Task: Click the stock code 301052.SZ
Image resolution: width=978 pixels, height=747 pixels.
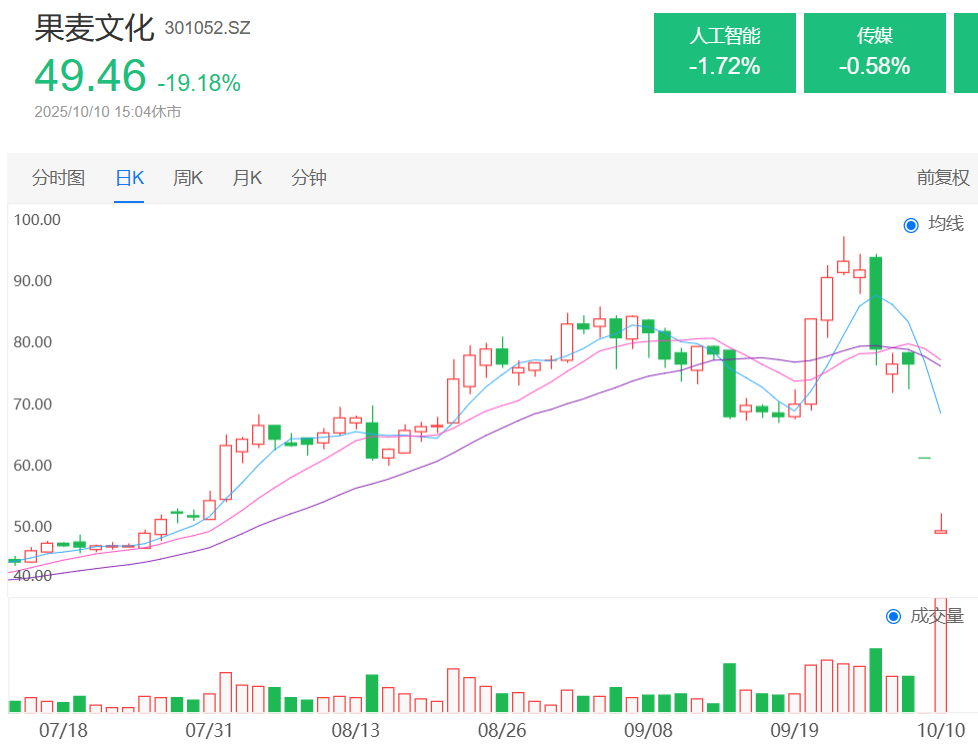Action: tap(207, 28)
